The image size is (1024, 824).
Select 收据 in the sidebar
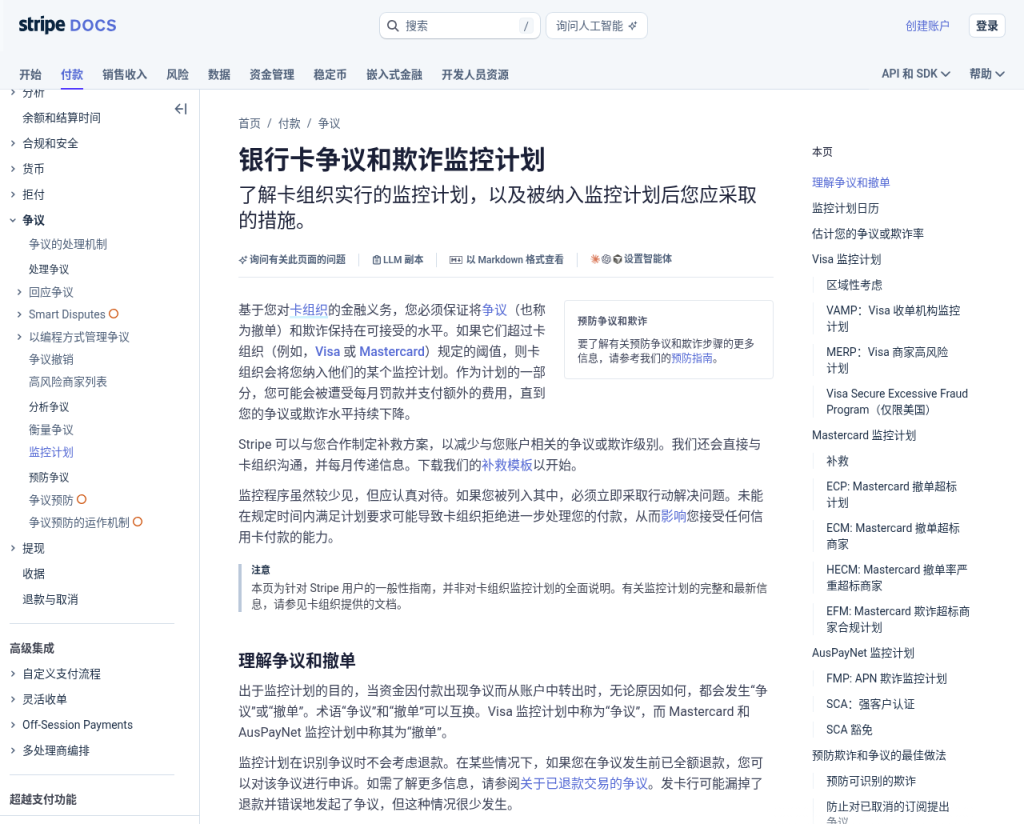pos(34,574)
